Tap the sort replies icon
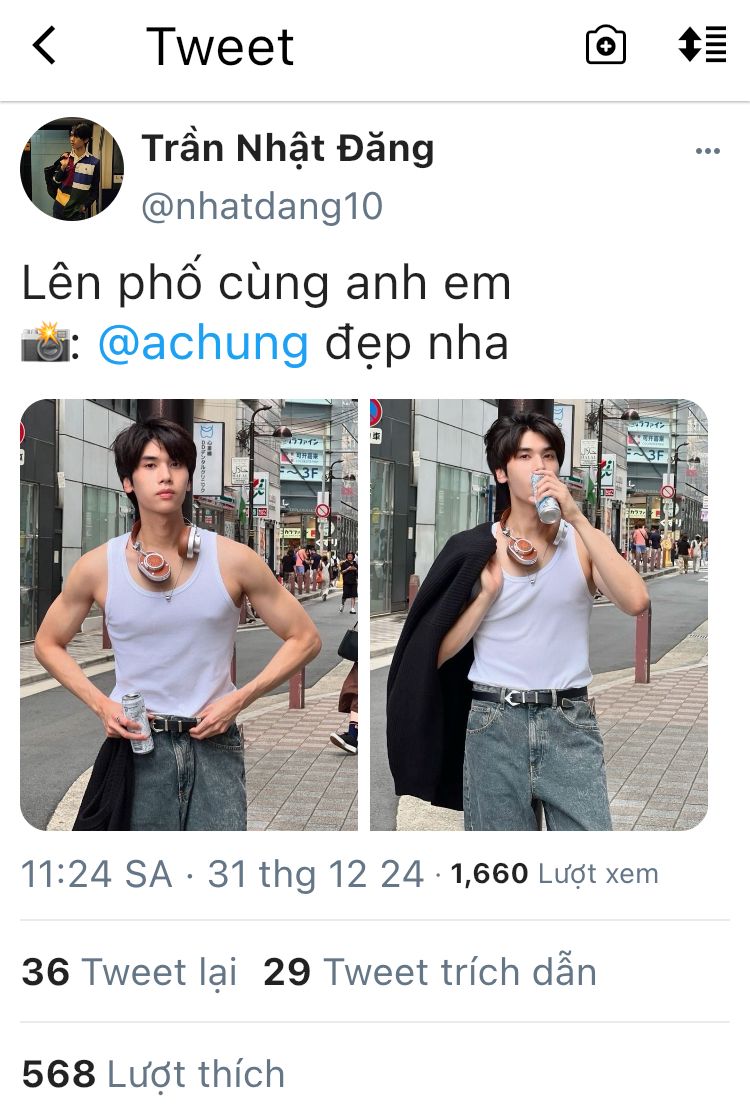Screen dimensions: 750x1116 click(x=702, y=44)
